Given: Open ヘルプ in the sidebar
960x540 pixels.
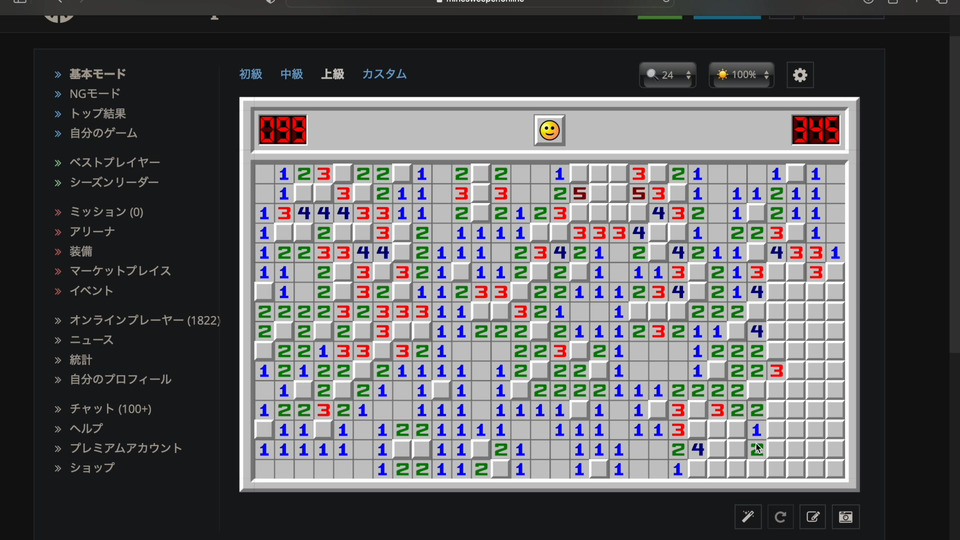Looking at the screenshot, I should 86,428.
